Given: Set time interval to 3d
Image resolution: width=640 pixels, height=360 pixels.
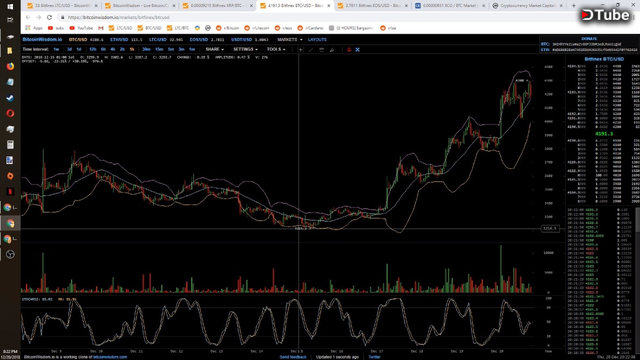Looking at the screenshot, I should pyautogui.click(x=69, y=49).
